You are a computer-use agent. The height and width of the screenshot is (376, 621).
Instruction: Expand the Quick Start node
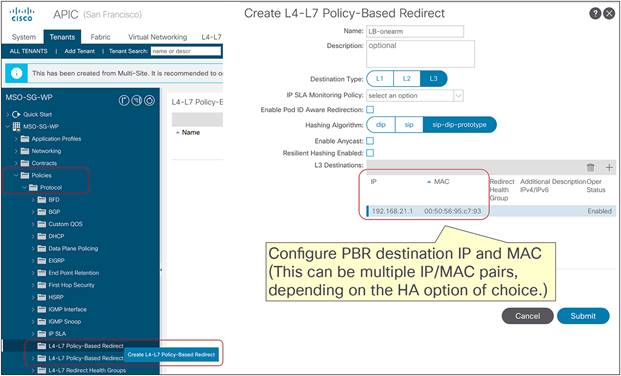(8, 115)
